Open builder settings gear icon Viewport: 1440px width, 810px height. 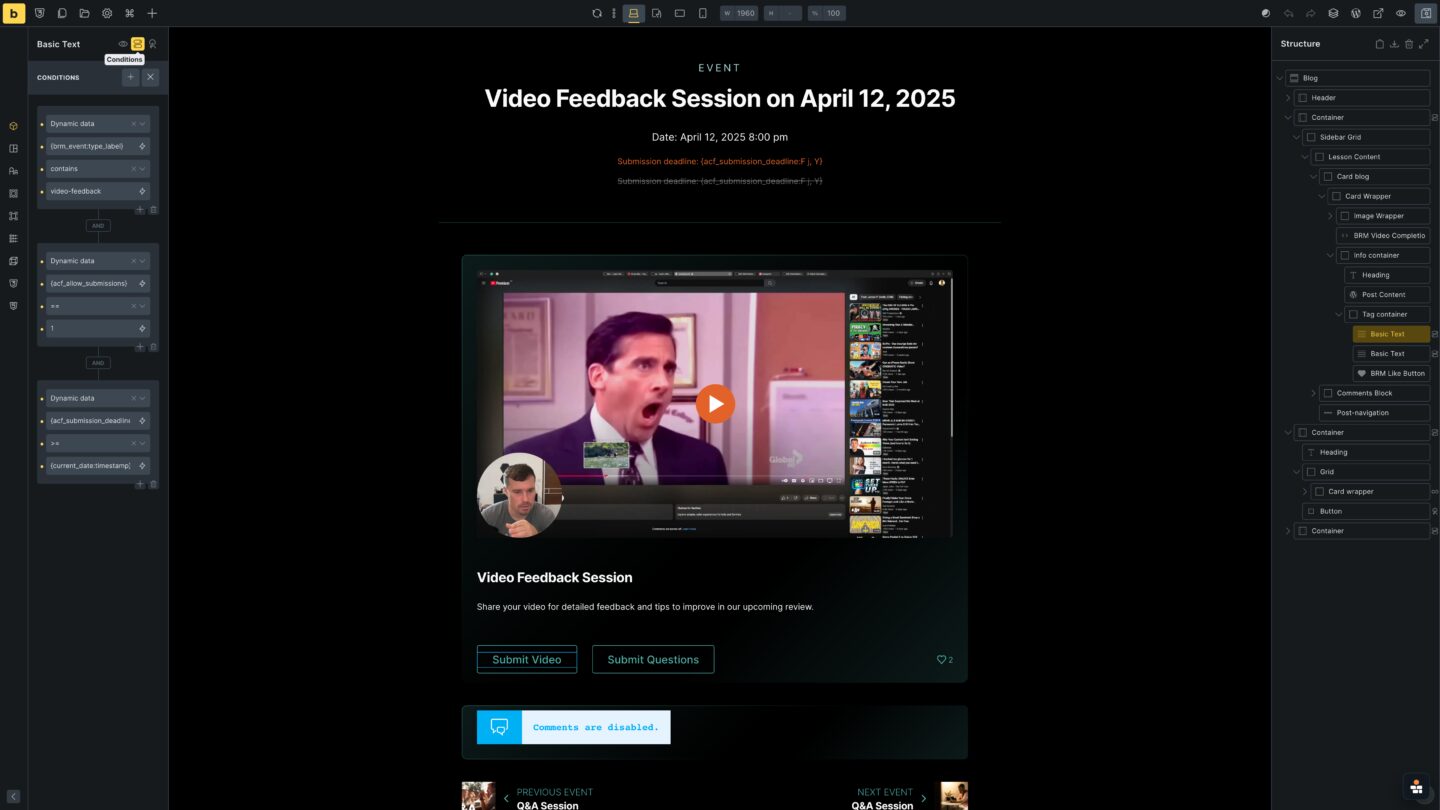[107, 13]
